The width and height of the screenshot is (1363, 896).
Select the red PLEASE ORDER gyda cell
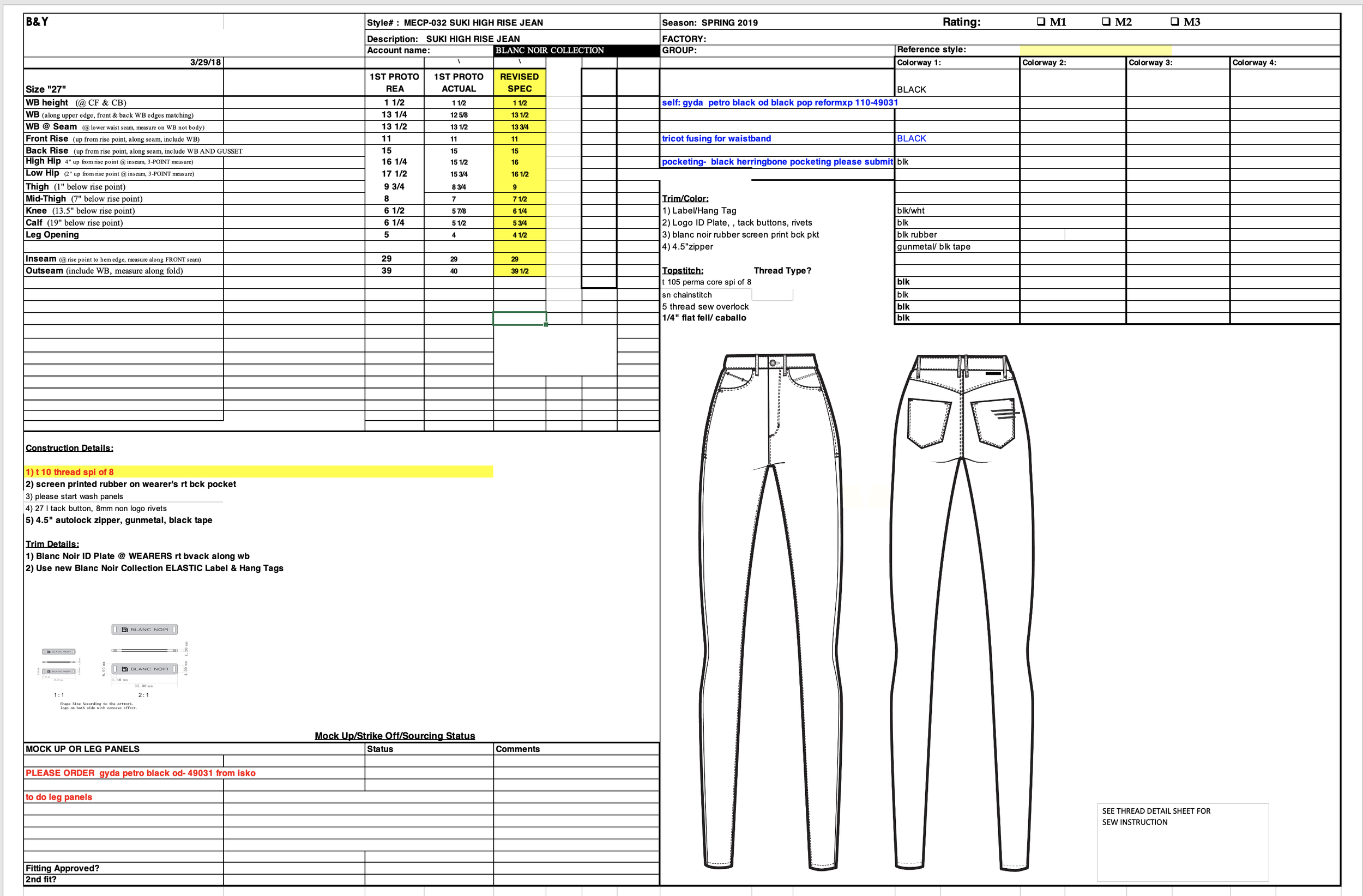click(140, 773)
